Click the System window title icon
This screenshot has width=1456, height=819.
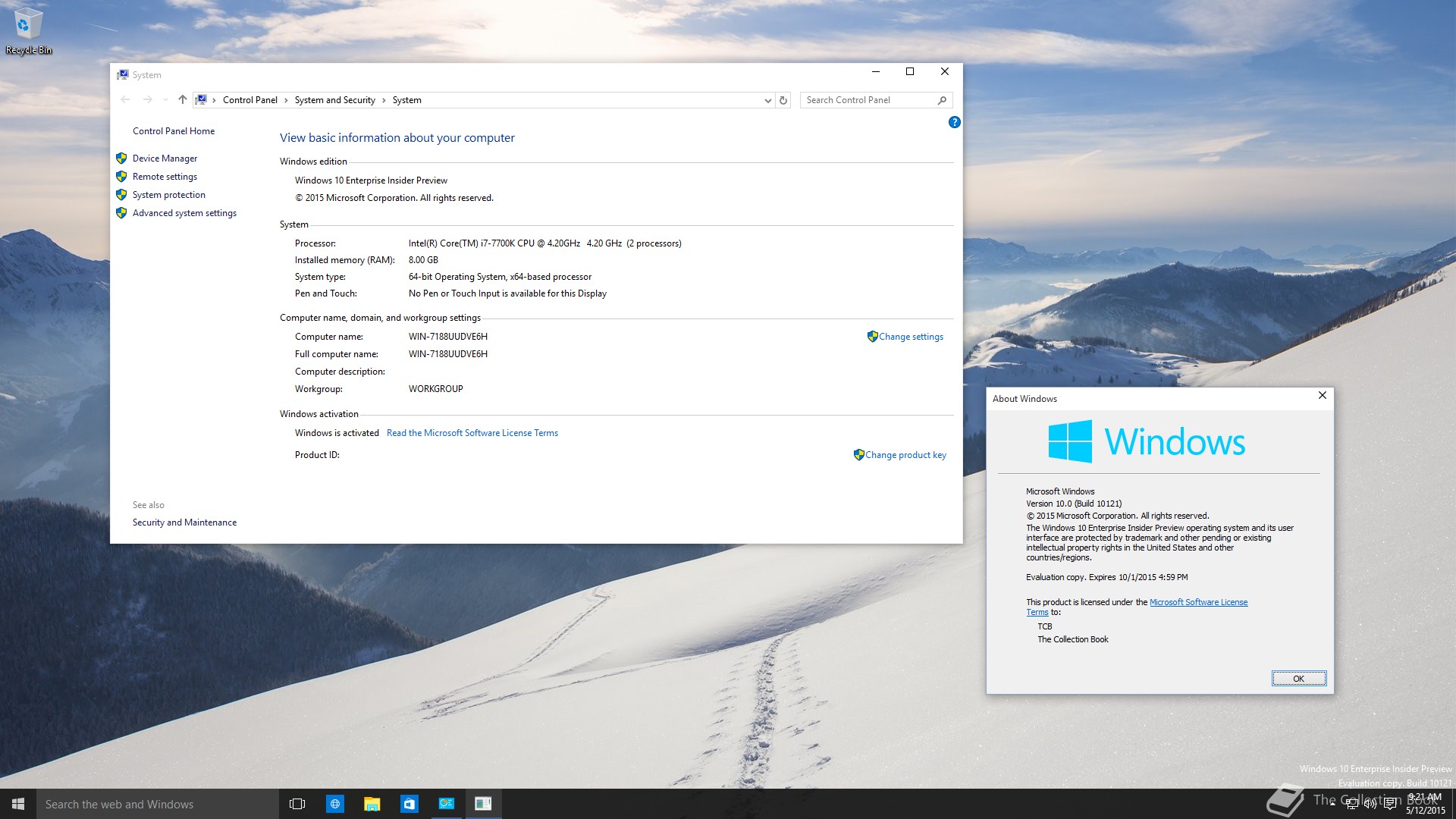click(122, 74)
